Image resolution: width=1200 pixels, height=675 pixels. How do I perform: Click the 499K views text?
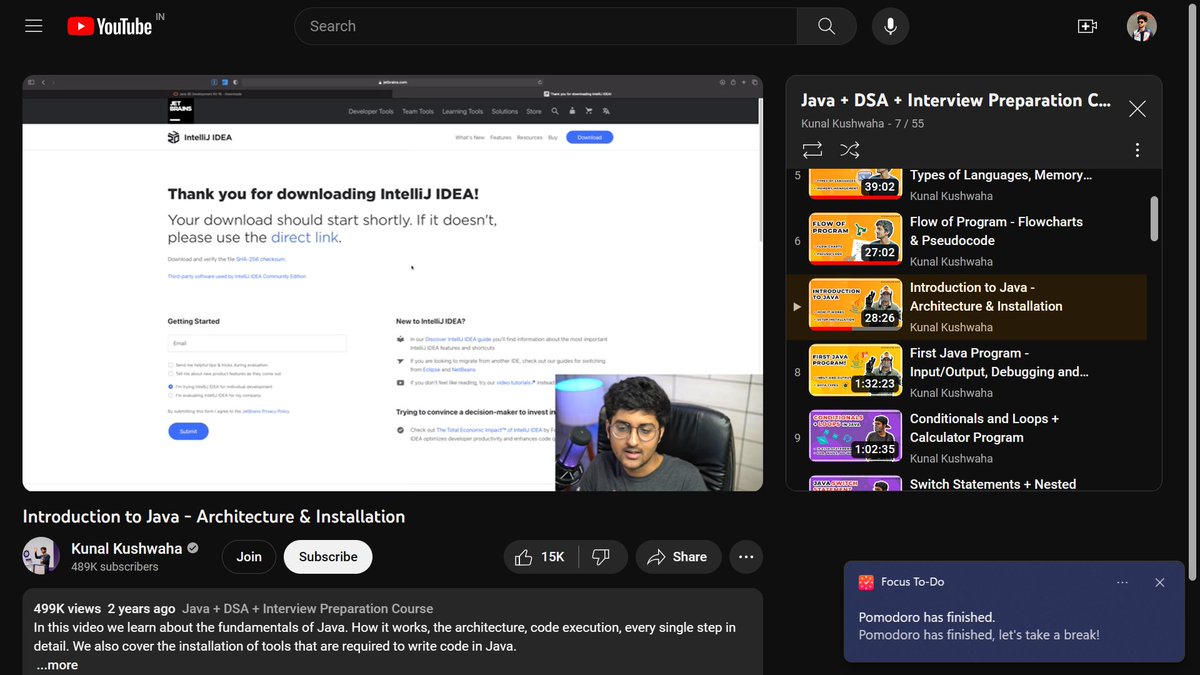tap(67, 608)
